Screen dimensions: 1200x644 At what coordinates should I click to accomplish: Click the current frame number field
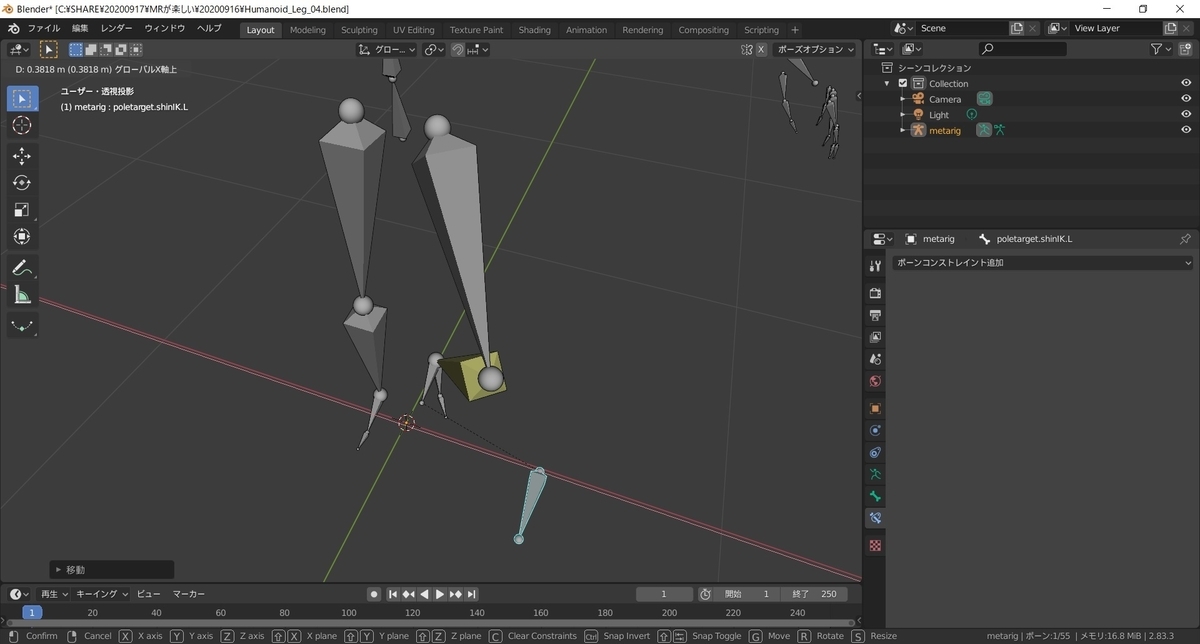click(663, 594)
